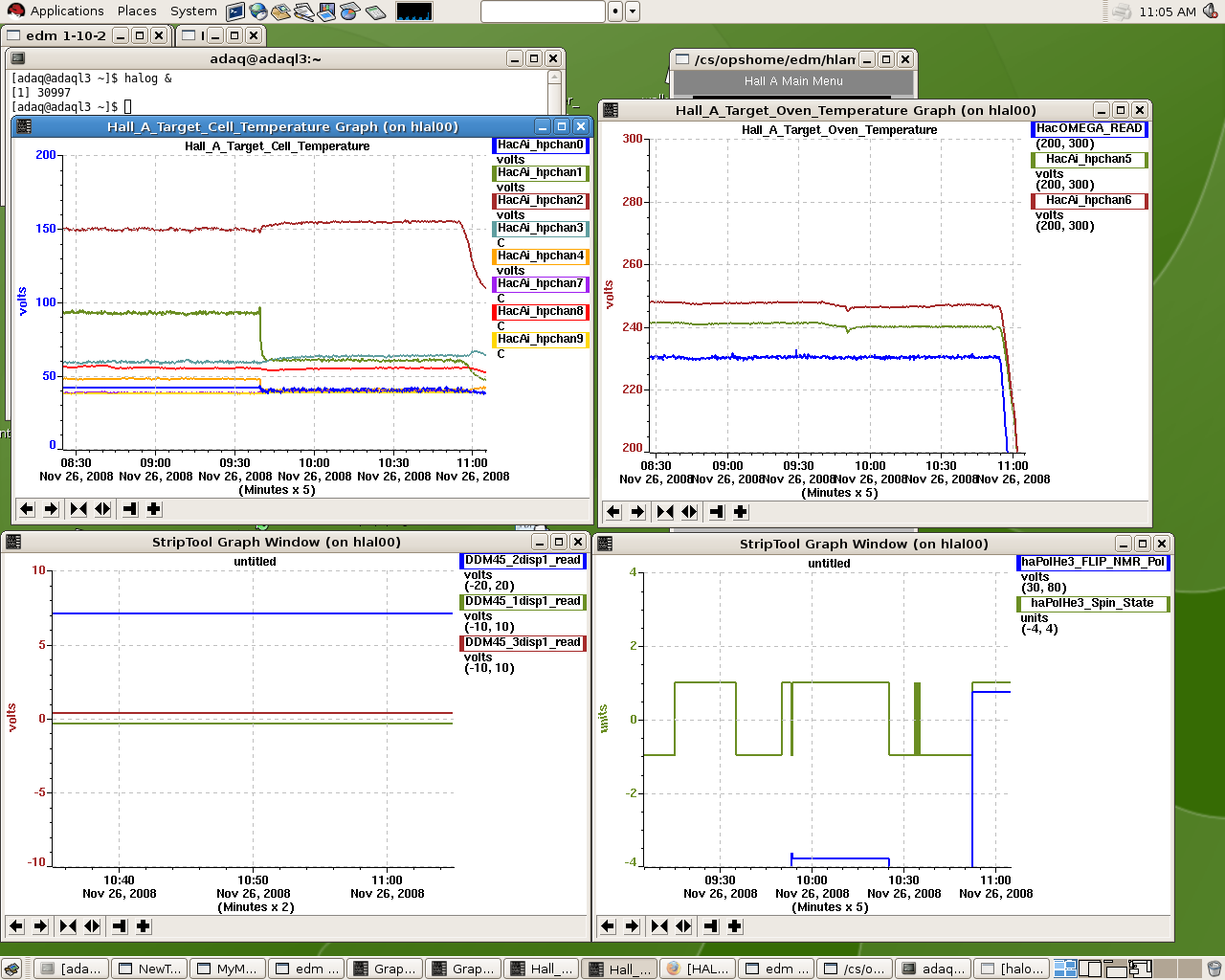Open the presentation launcher icon
The height and width of the screenshot is (980, 1225).
coord(326,11)
